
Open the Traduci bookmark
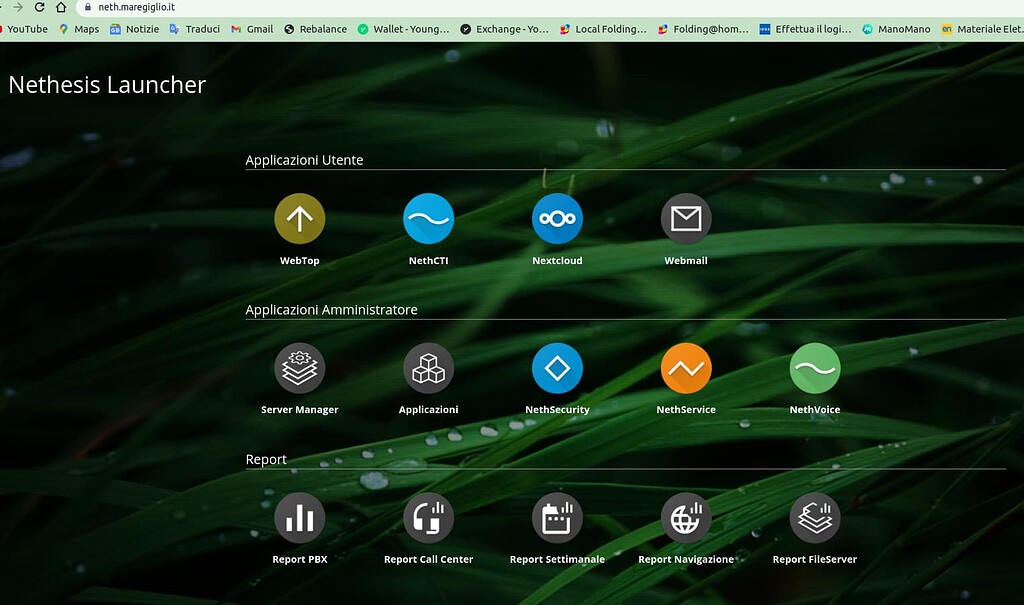tap(195, 29)
